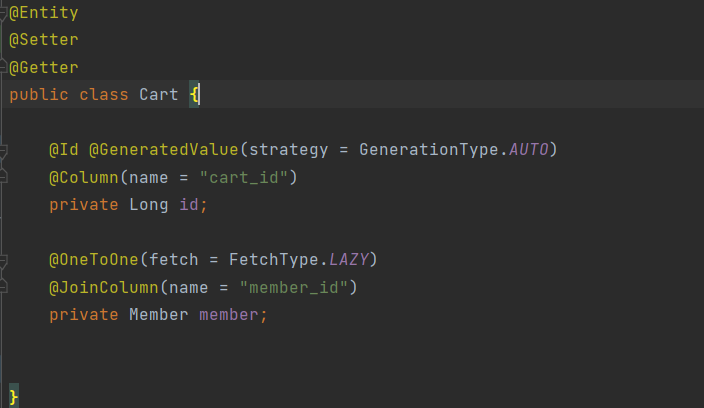This screenshot has width=704, height=408.
Task: Click the capitalized Member type name
Action: pyautogui.click(x=158, y=315)
